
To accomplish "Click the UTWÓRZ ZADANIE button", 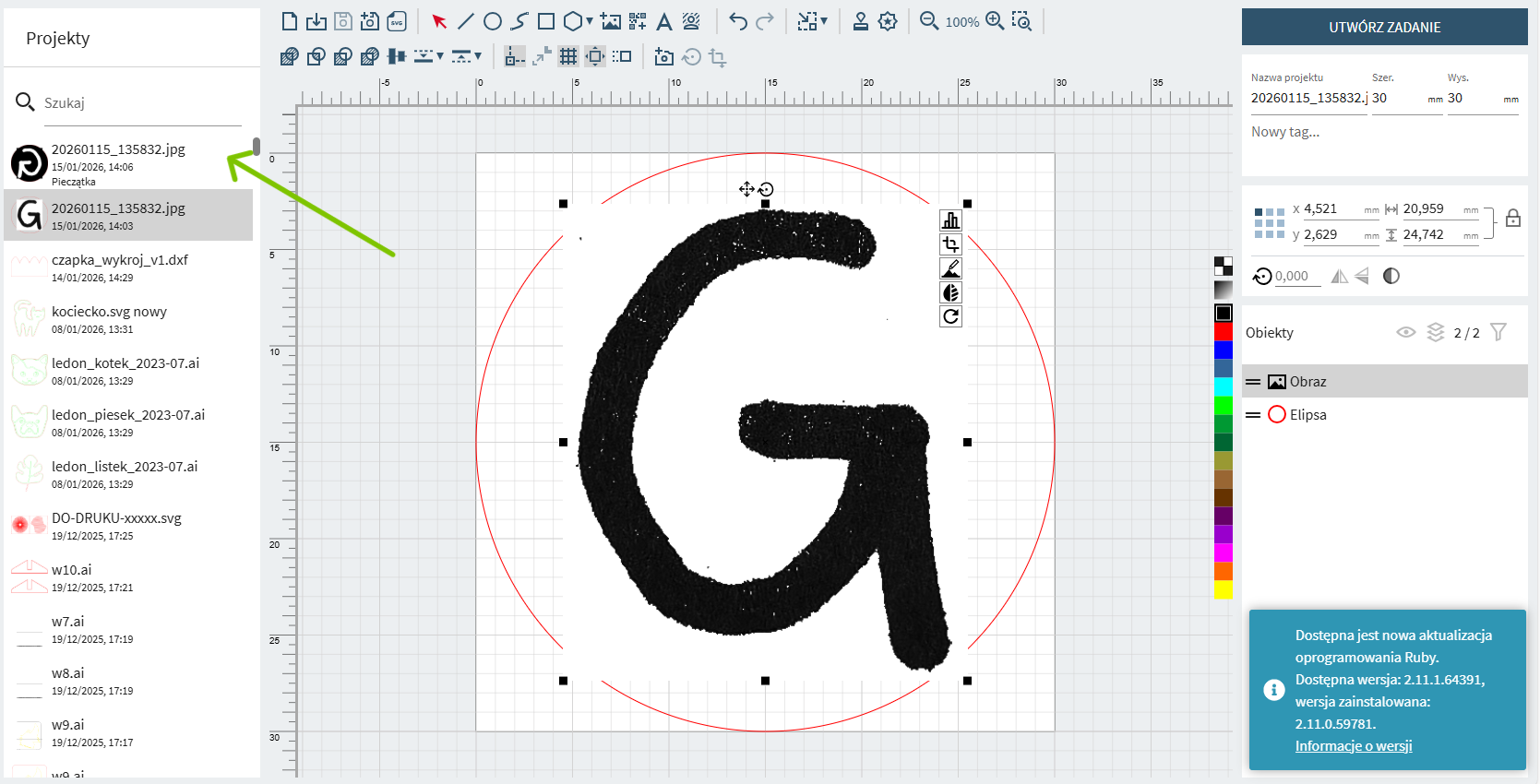I will [1384, 27].
